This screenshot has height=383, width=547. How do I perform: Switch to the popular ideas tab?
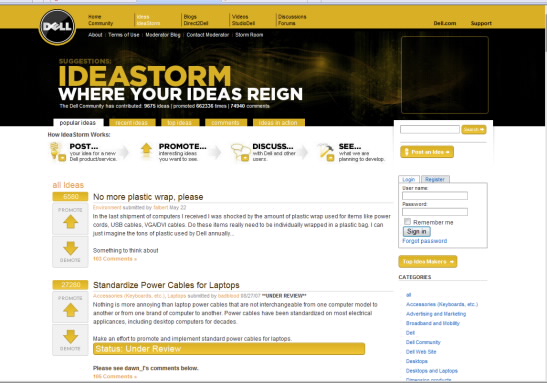click(x=78, y=123)
